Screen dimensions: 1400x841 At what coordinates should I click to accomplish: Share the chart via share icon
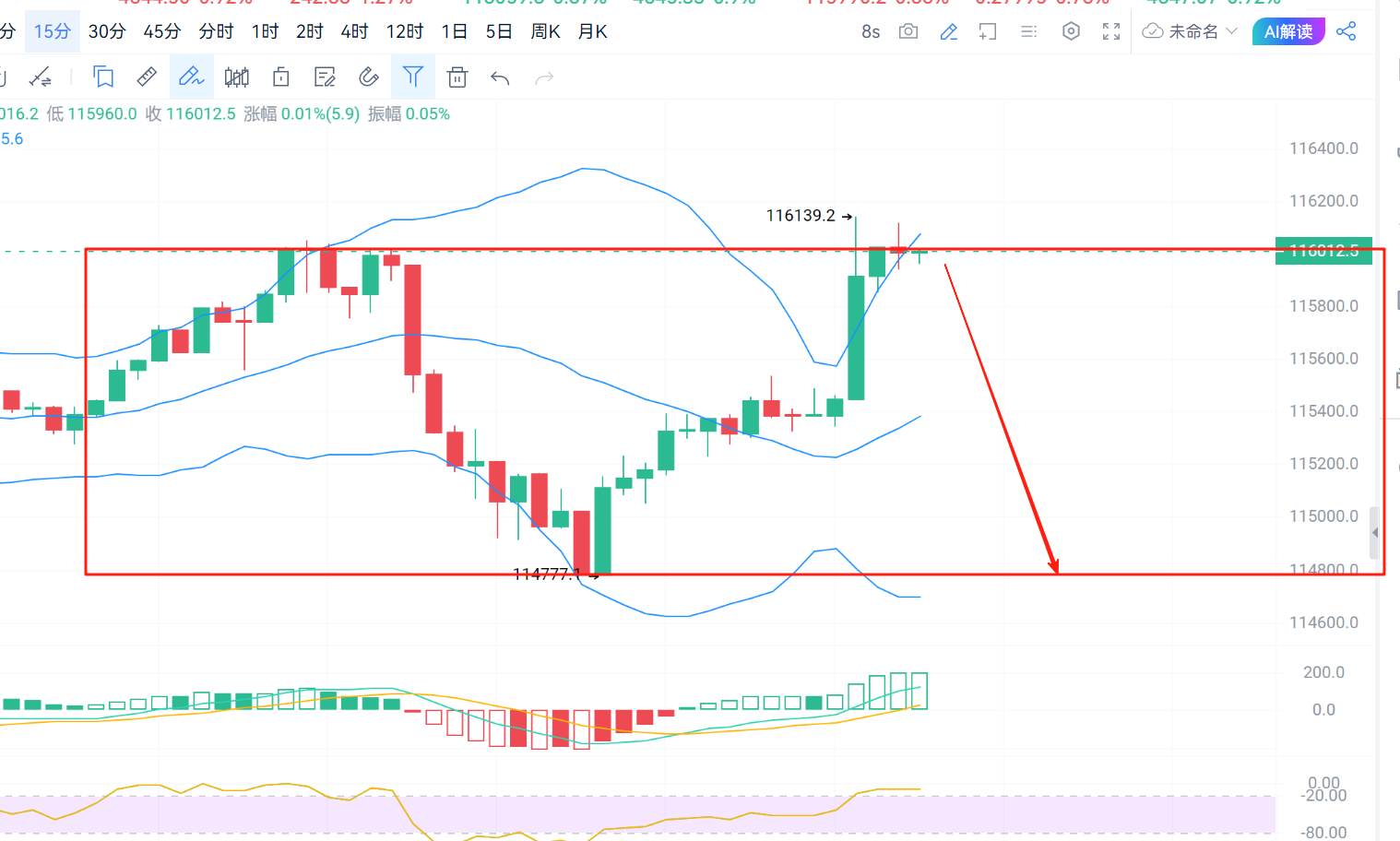(1347, 31)
